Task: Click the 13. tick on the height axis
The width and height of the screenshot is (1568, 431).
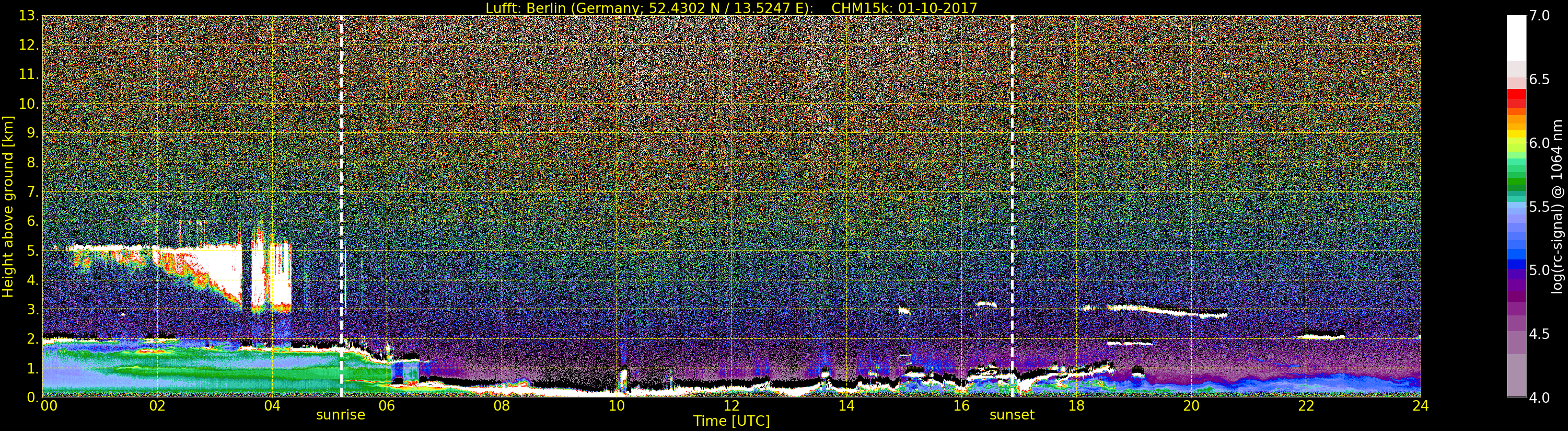Action: 29,16
